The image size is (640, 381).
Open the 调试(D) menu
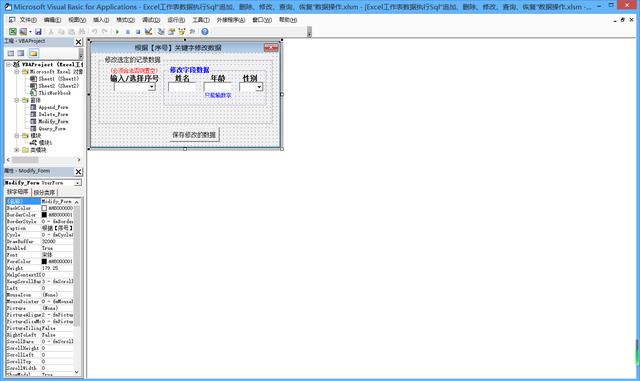(151, 20)
